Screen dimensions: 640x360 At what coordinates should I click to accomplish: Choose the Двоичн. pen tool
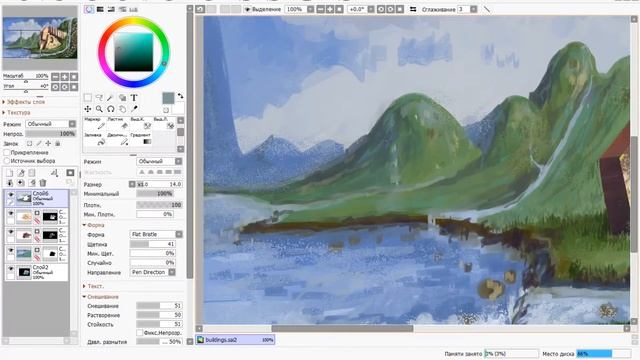(x=117, y=139)
